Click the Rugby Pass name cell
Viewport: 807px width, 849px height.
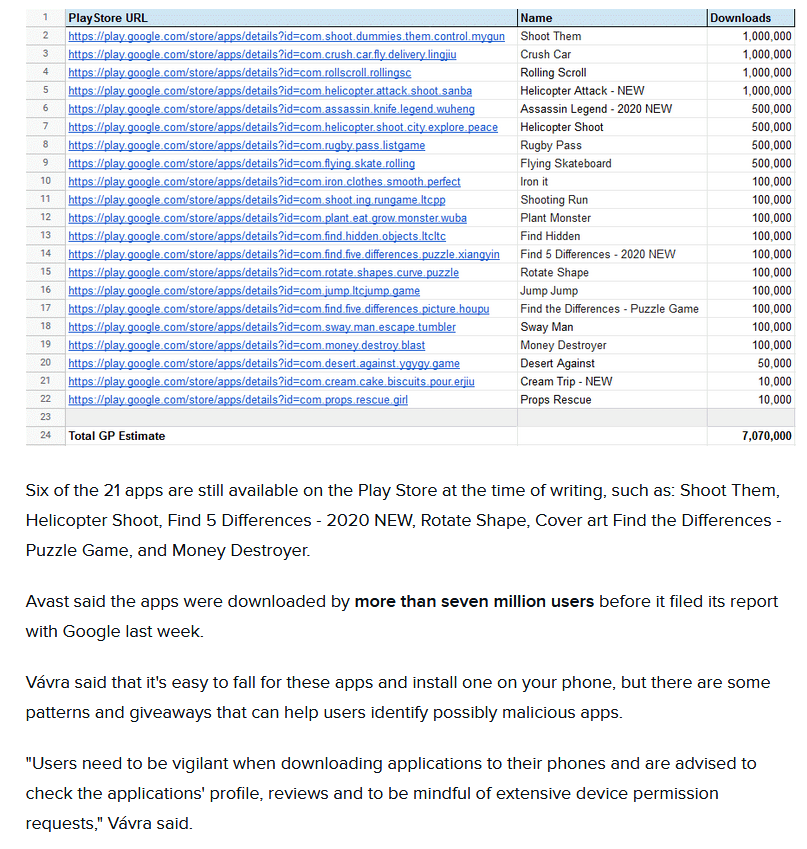pyautogui.click(x=612, y=145)
